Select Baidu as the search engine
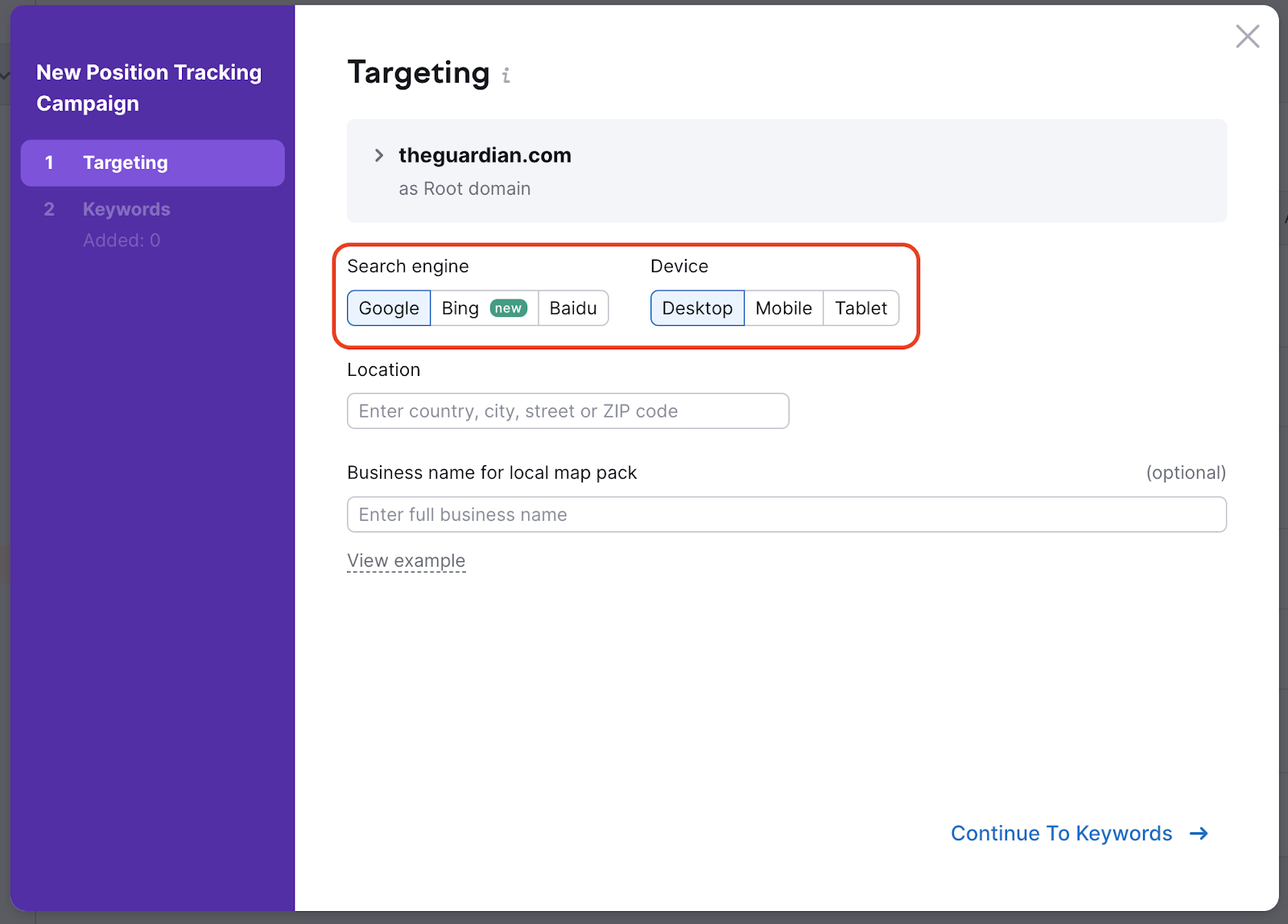1288x924 pixels. point(572,307)
